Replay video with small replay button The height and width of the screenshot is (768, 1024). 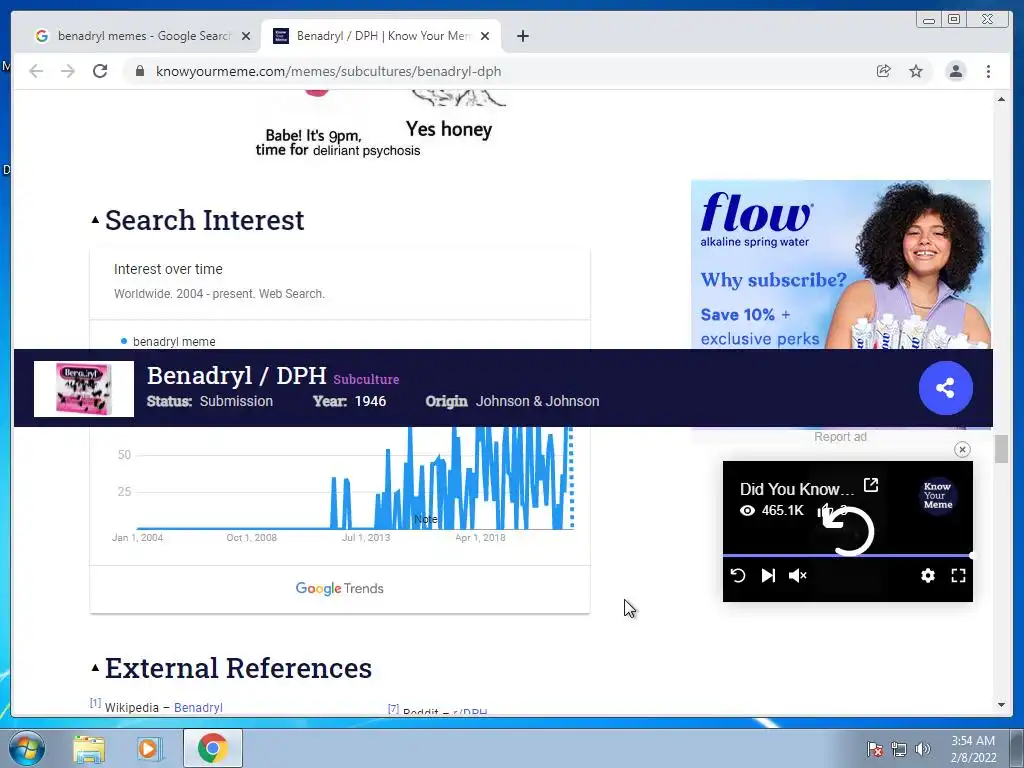(737, 575)
